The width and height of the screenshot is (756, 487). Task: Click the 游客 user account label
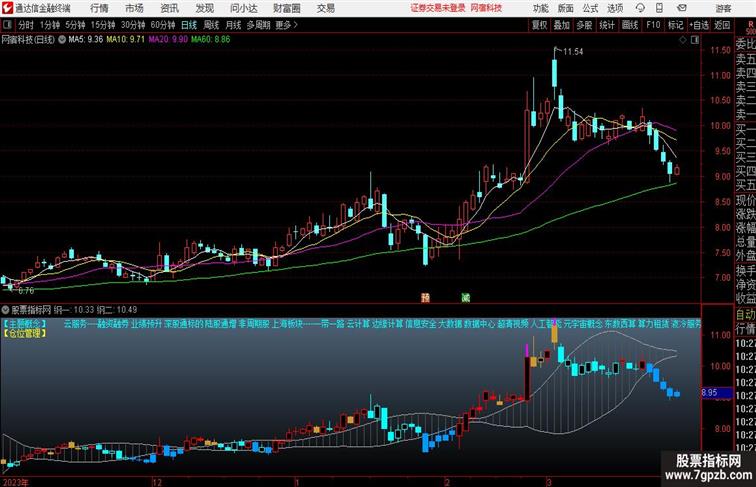coord(723,8)
